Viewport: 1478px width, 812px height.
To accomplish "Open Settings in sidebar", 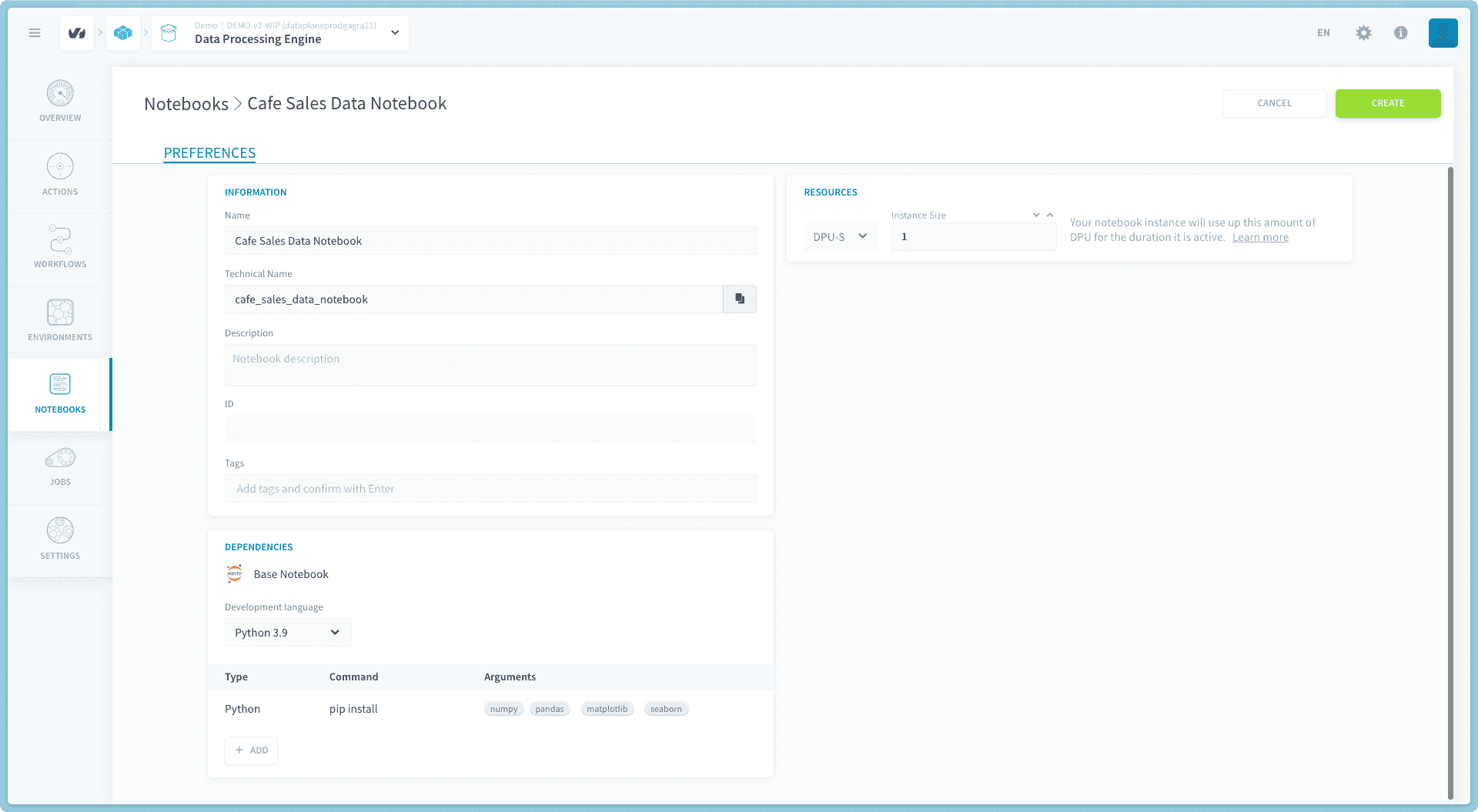I will [60, 539].
